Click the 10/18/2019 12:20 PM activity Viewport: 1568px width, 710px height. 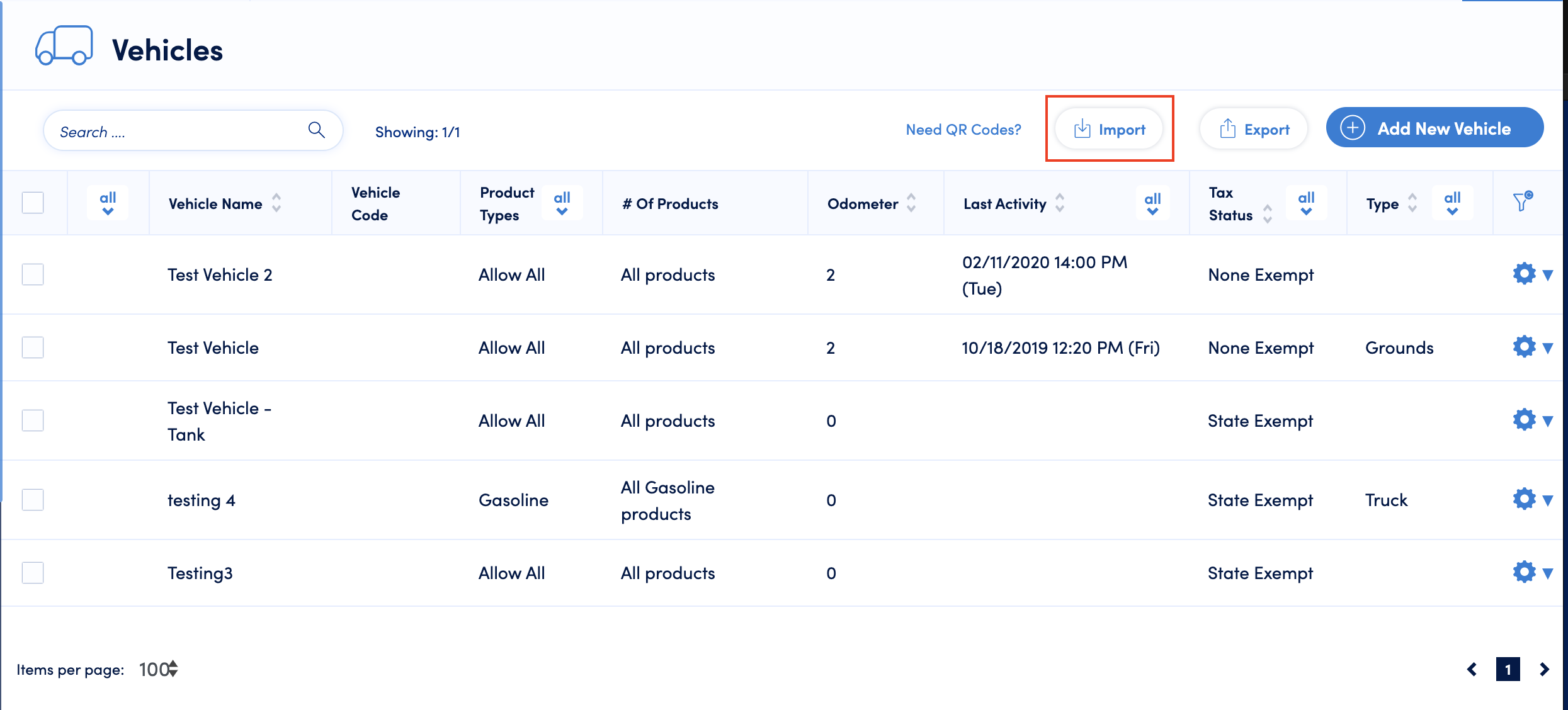pos(1060,347)
